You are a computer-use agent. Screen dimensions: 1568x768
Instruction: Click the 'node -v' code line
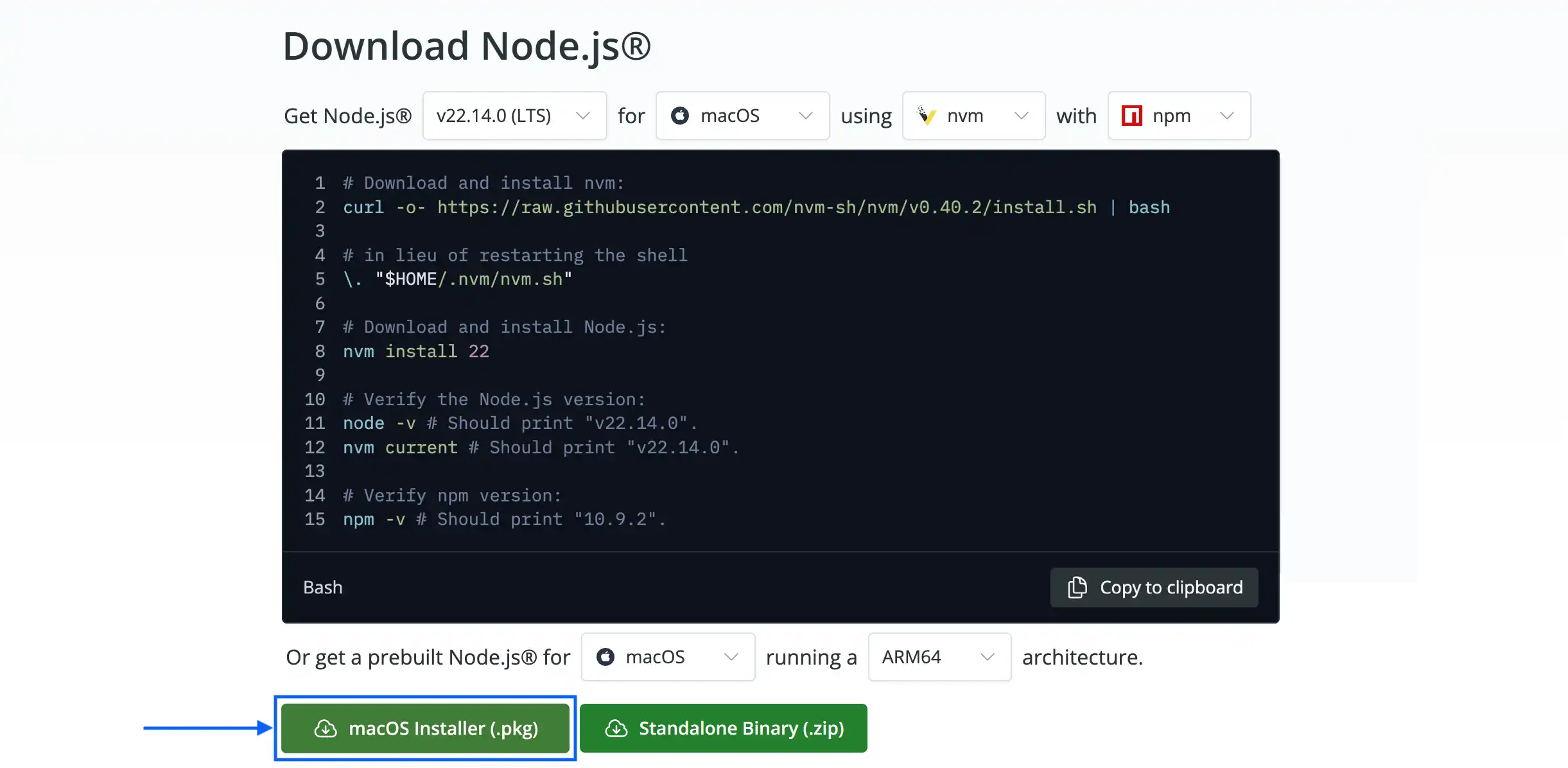519,423
